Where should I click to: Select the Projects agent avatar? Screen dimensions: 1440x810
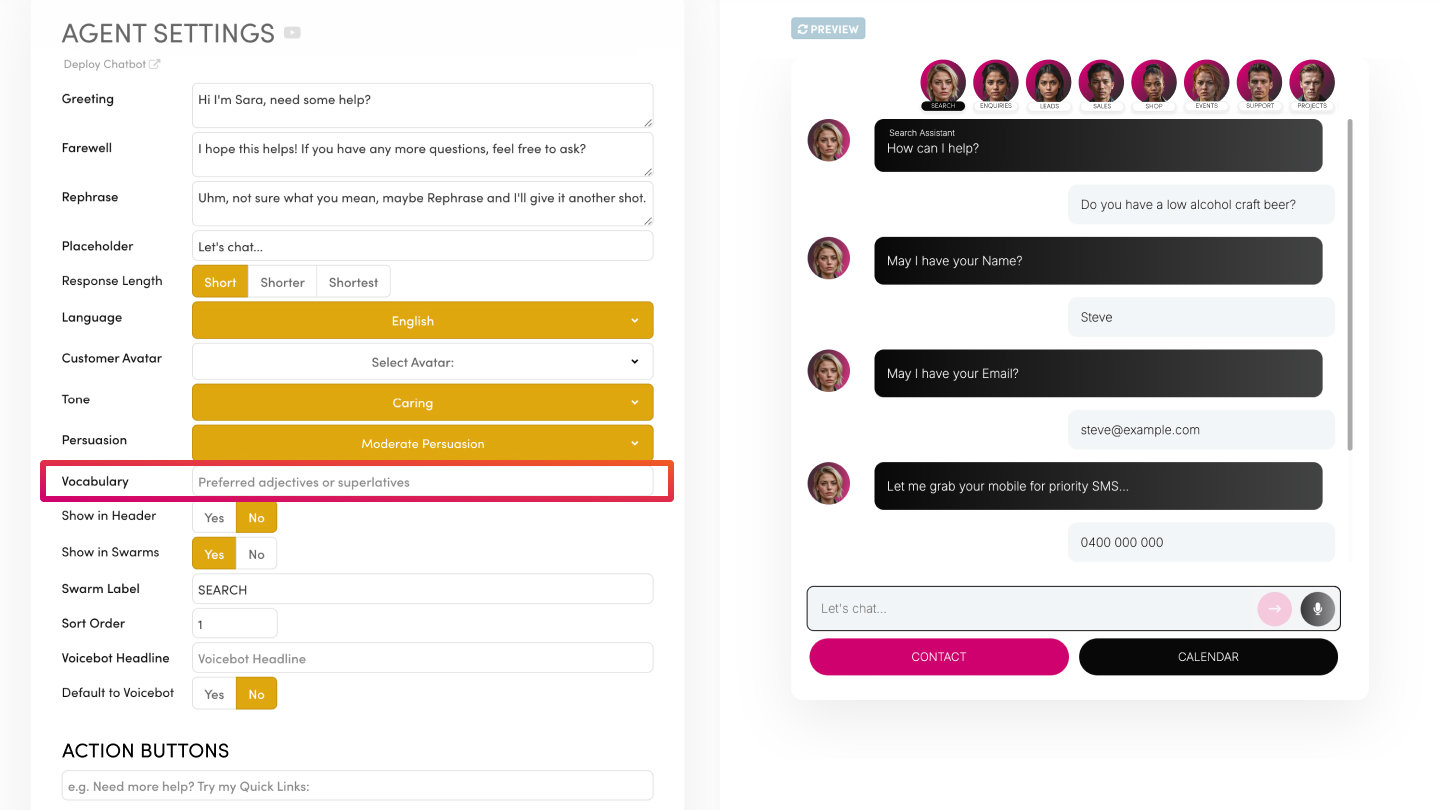[1311, 82]
